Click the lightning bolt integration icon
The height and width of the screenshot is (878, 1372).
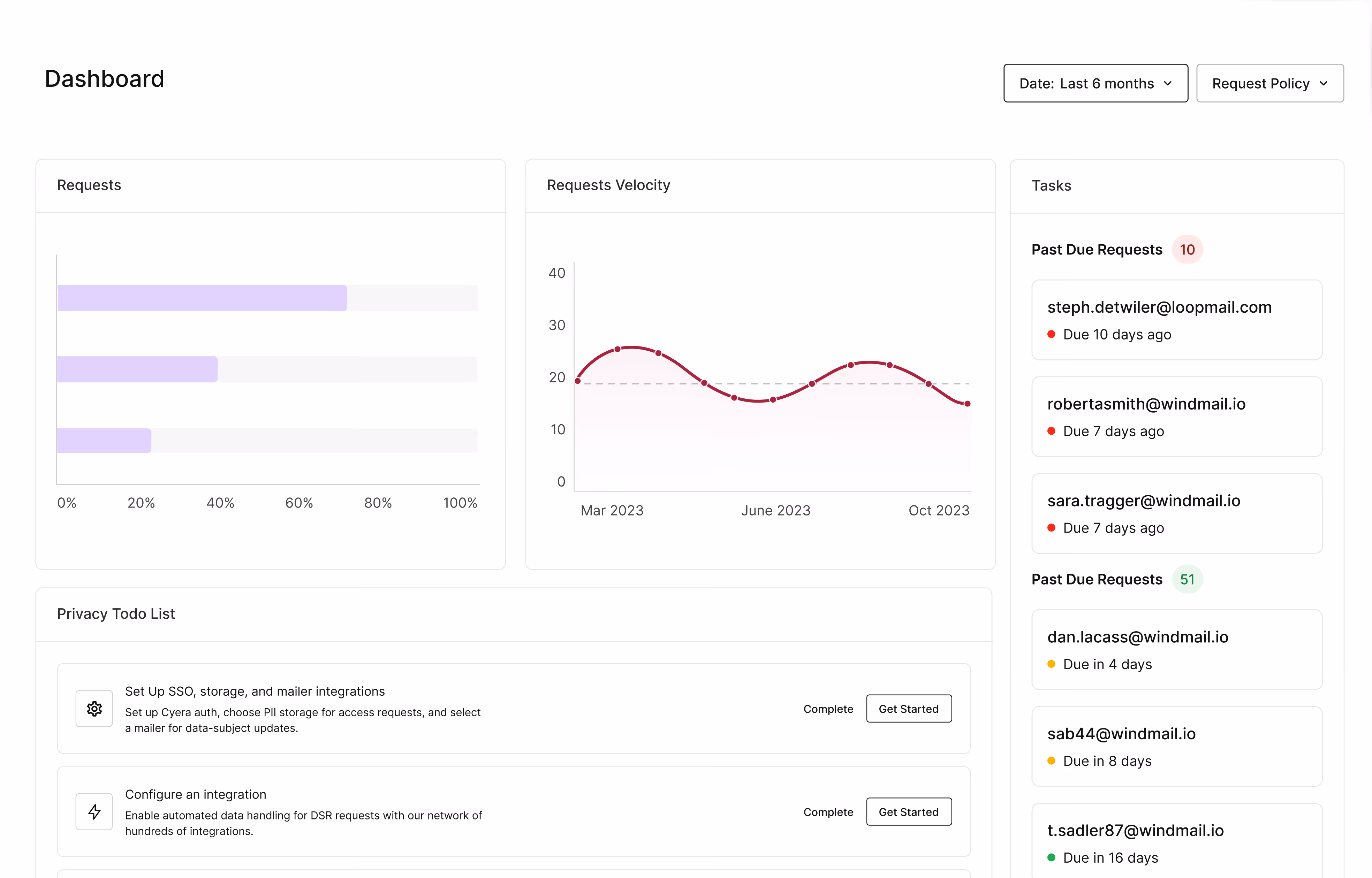(x=94, y=811)
